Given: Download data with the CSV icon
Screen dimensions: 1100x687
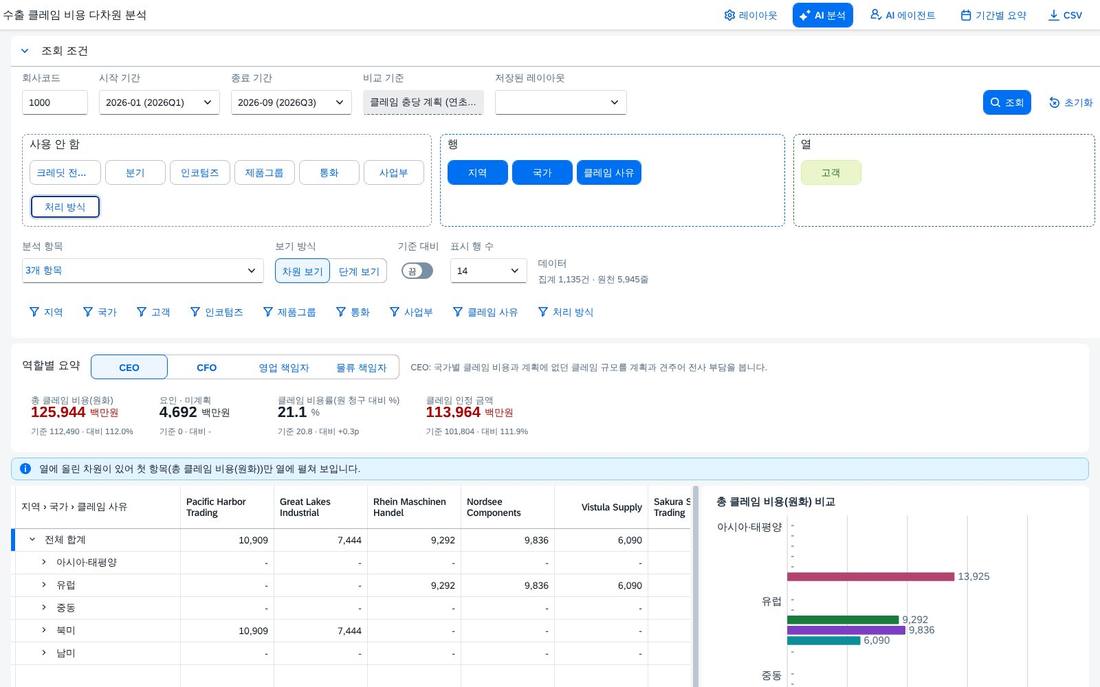Looking at the screenshot, I should (1065, 15).
